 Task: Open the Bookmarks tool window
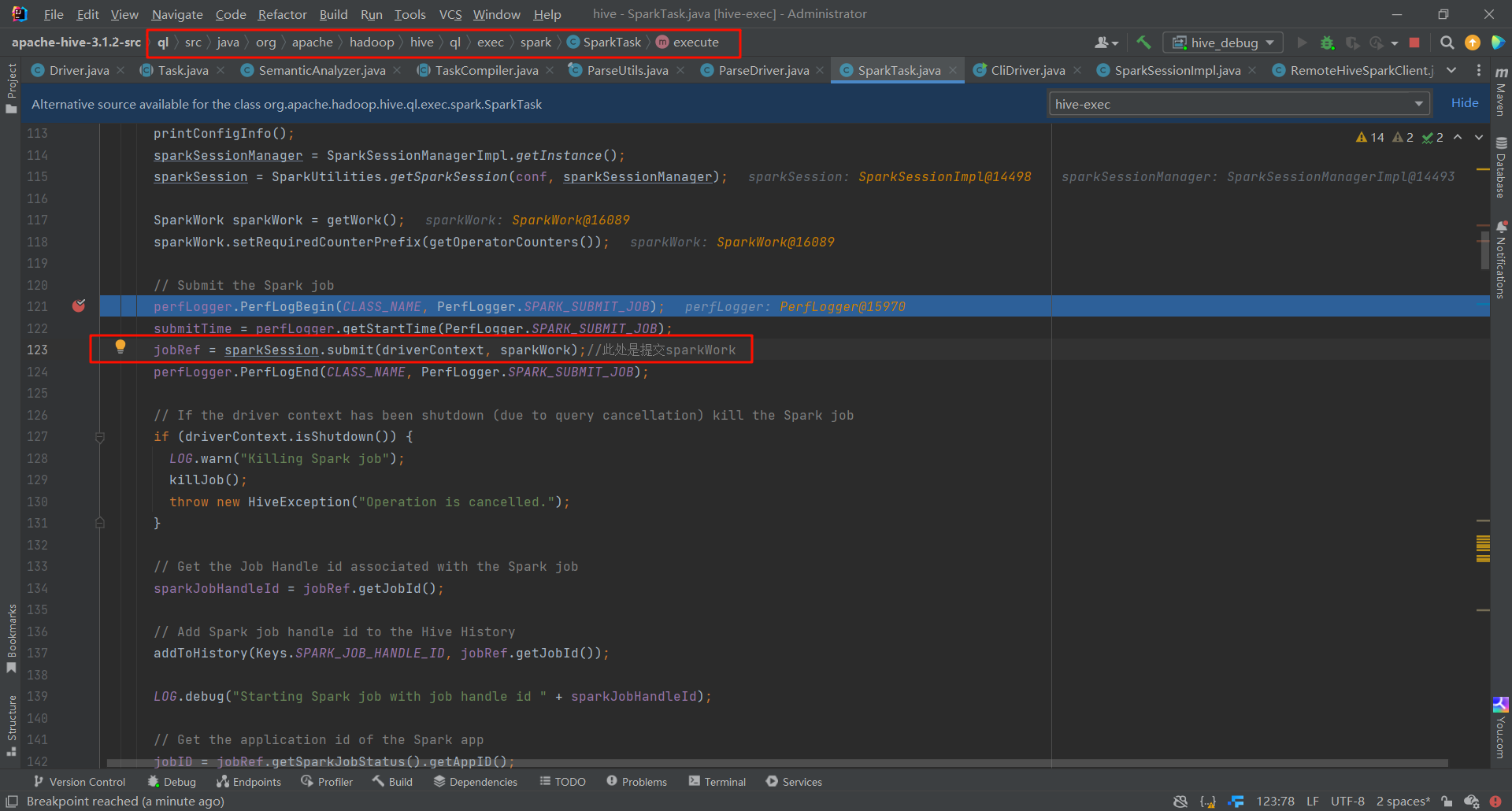click(x=11, y=639)
